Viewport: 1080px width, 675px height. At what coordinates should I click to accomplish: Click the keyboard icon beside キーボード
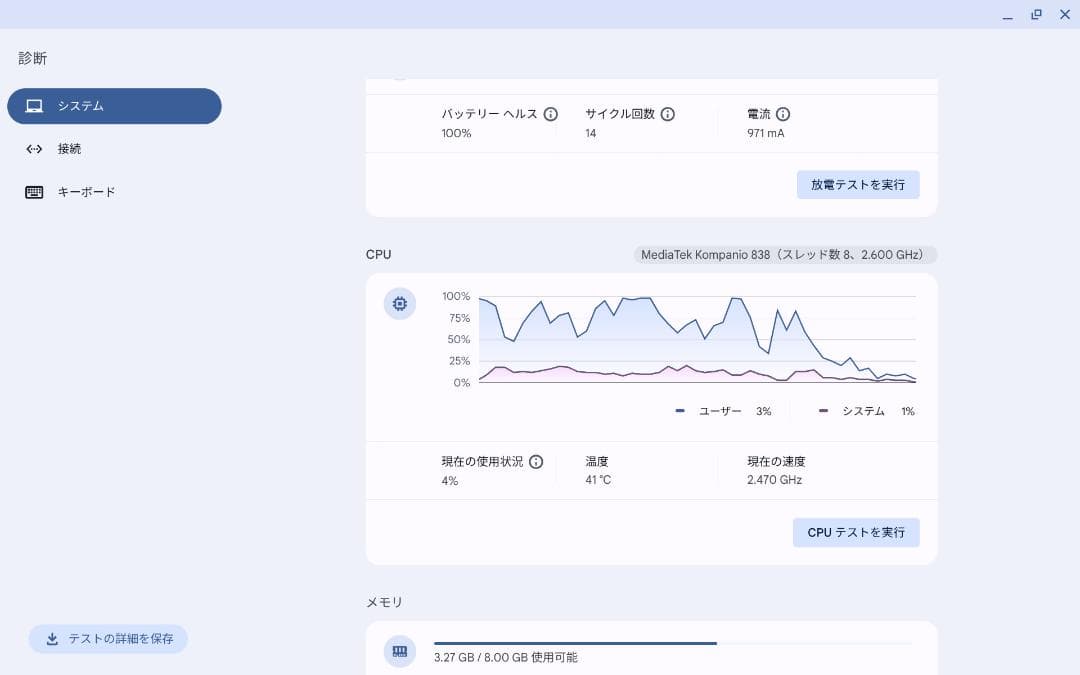tap(34, 192)
